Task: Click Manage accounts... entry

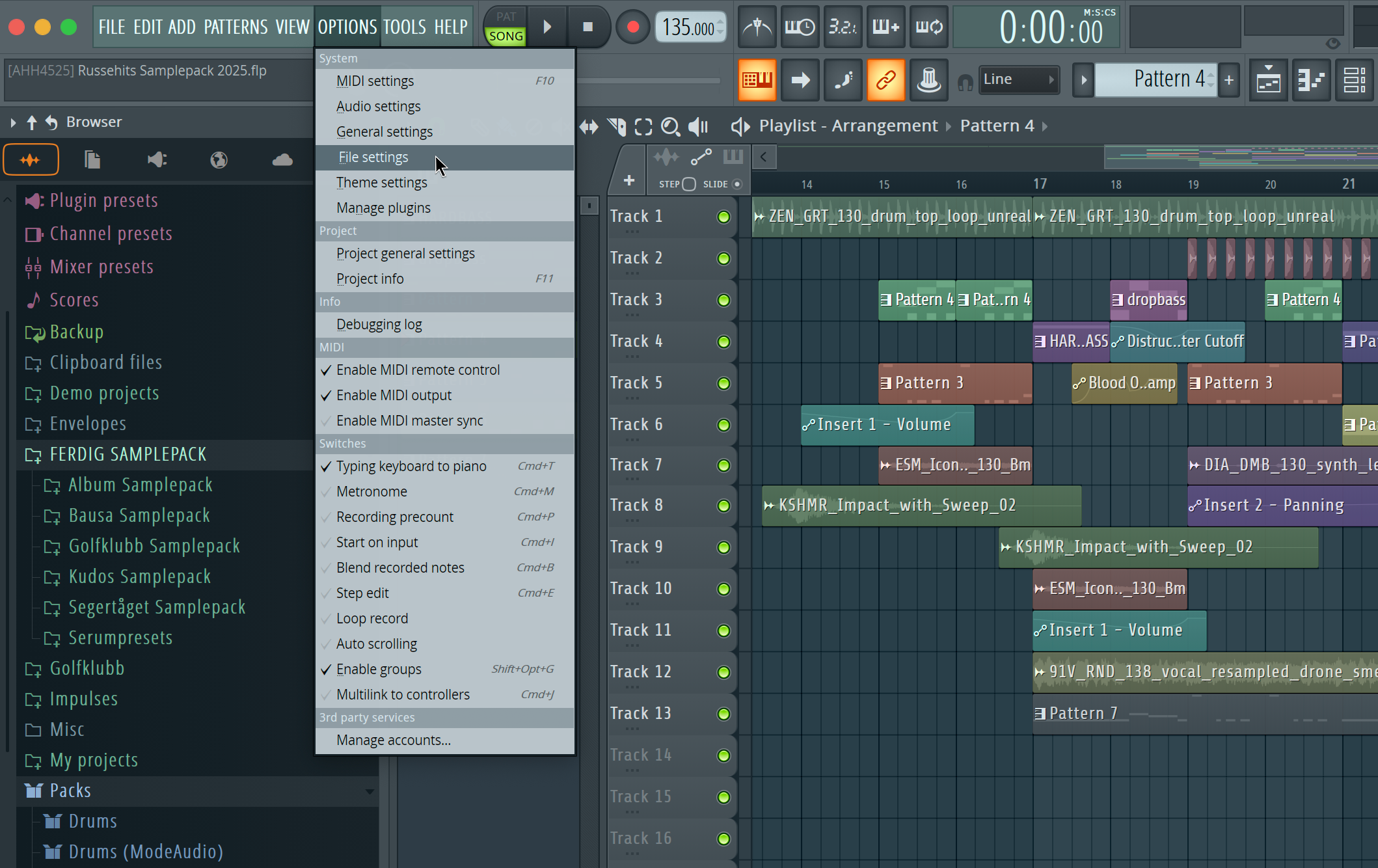Action: pyautogui.click(x=393, y=740)
